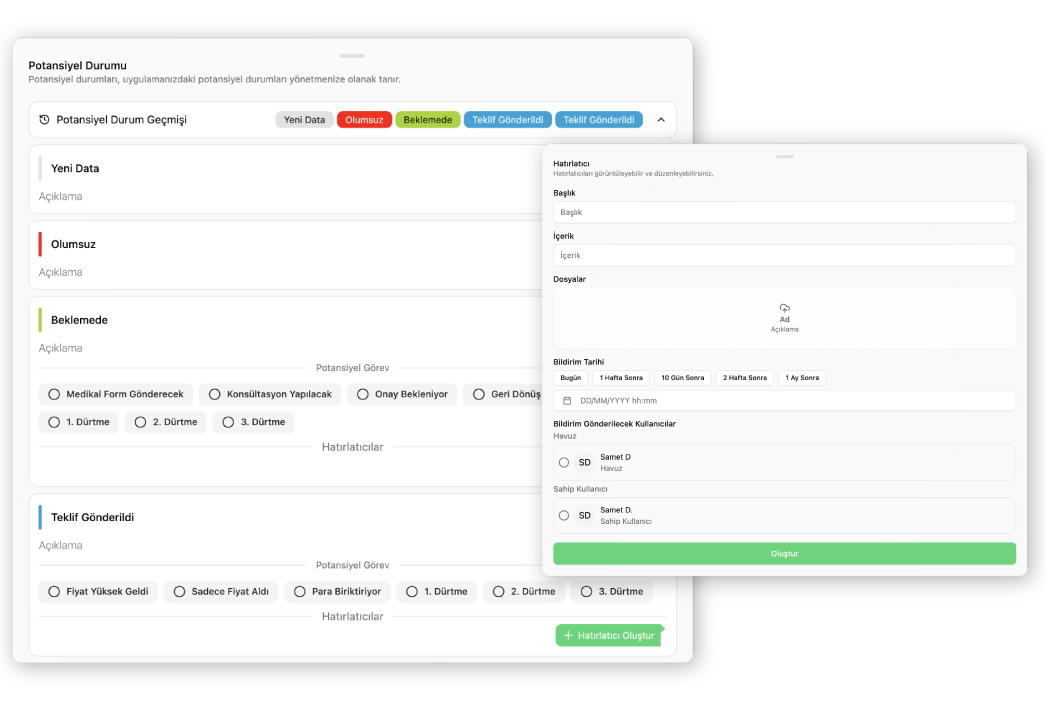Click the SD avatar in the Havuz row
This screenshot has height=701, width=1045.
coord(585,463)
